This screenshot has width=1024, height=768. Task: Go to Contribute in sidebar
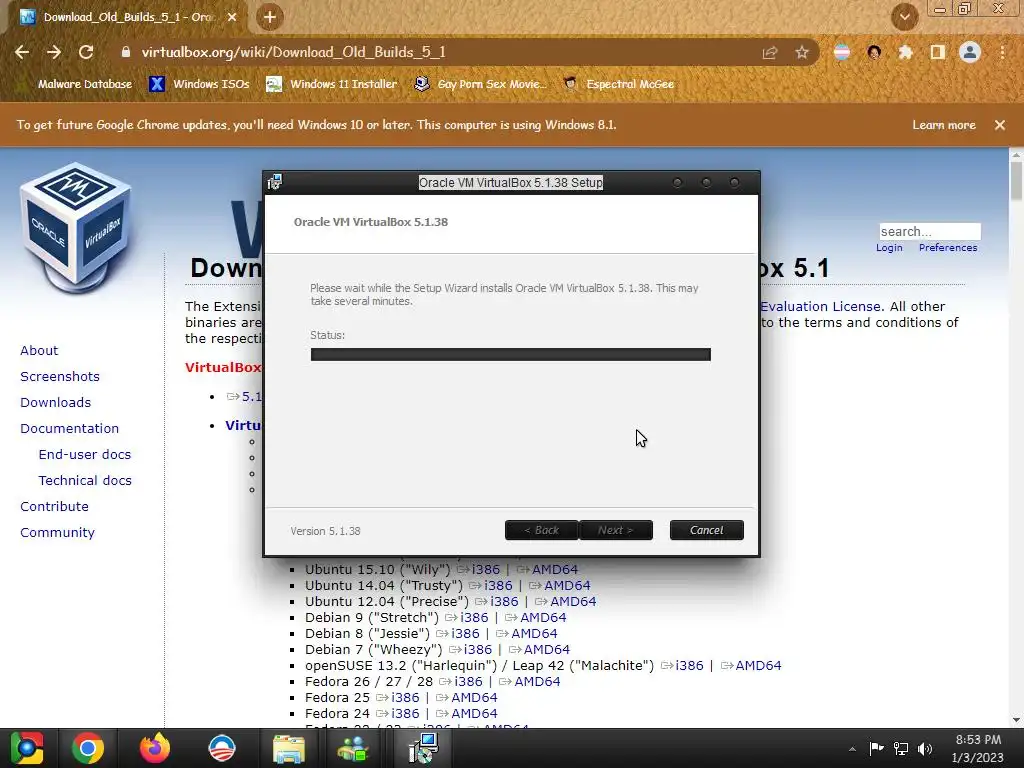(x=54, y=507)
